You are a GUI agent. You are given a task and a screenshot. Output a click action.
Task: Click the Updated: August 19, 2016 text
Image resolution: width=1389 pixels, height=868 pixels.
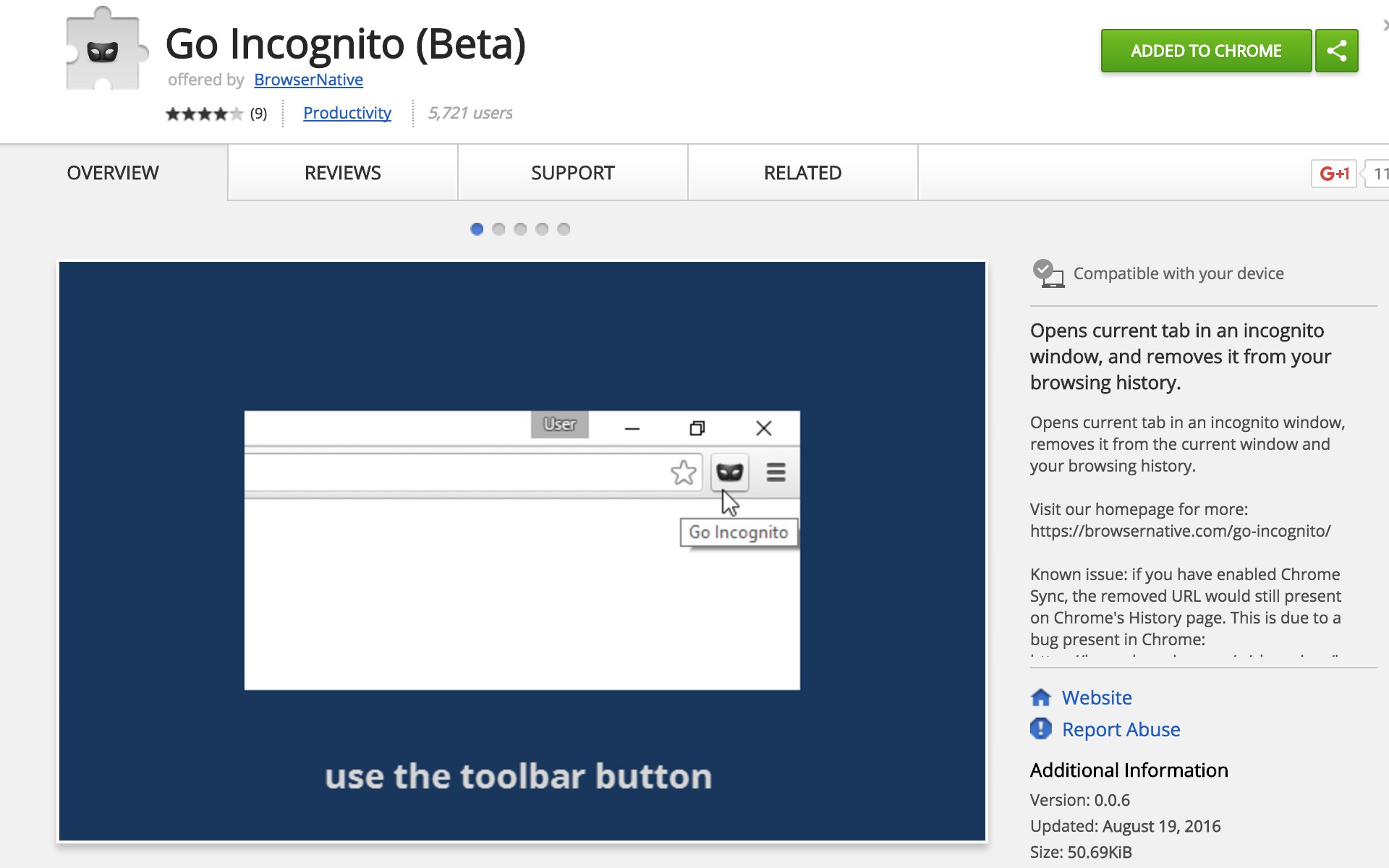click(x=1125, y=826)
